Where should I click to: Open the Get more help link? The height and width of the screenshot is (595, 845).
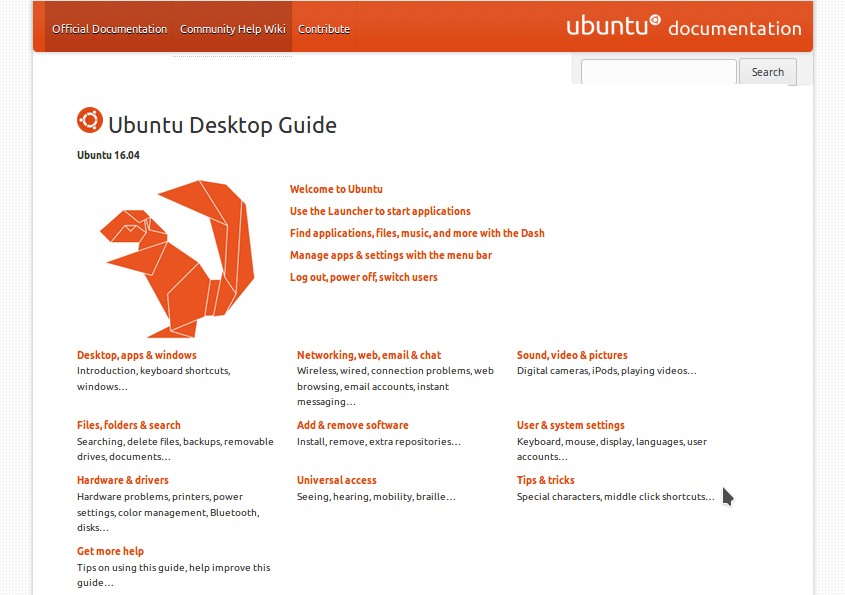tap(110, 551)
